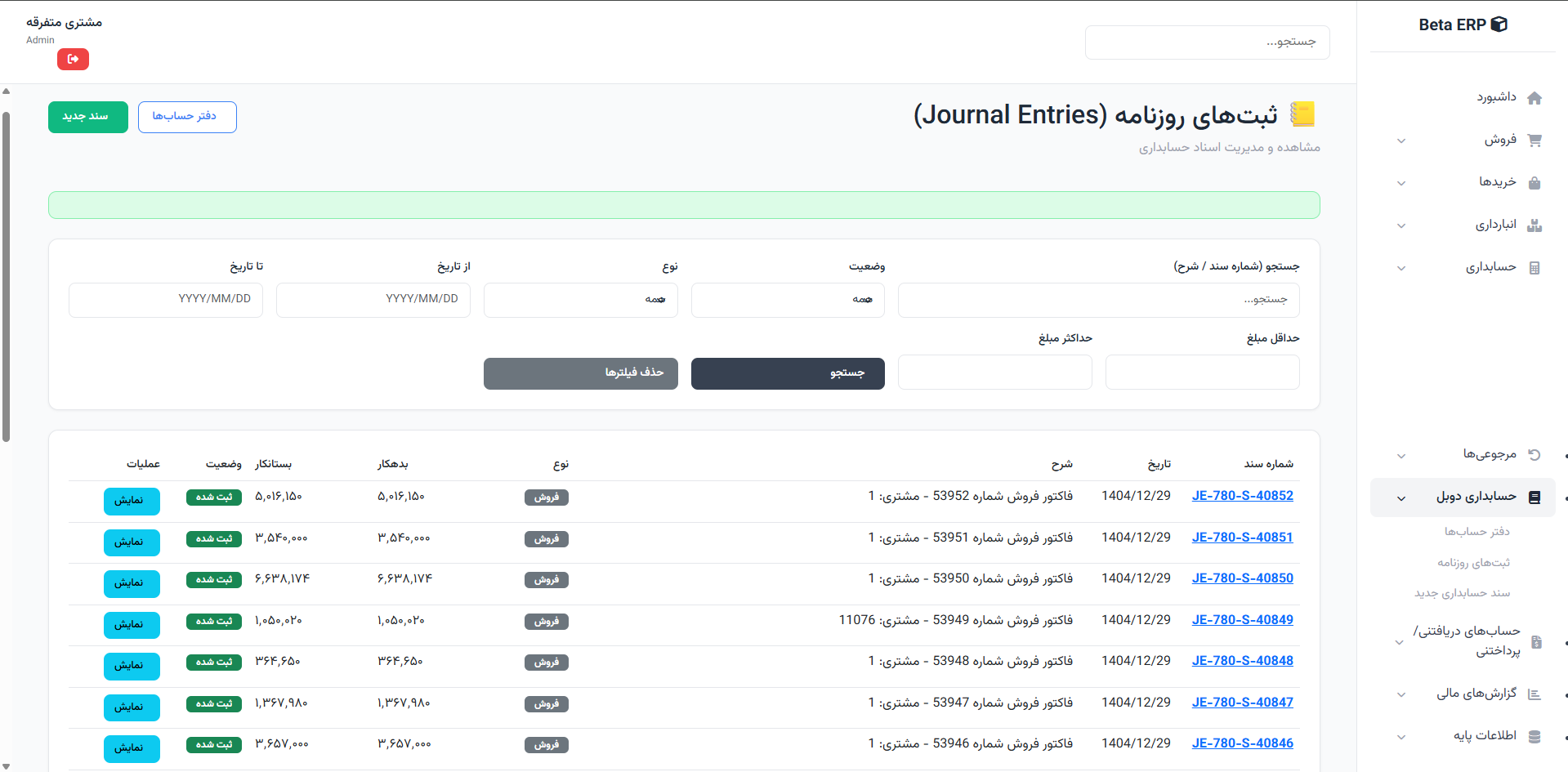Collapse the حسابداری دوبل section chevron
Screen dimensions: 1568x772
[1401, 498]
